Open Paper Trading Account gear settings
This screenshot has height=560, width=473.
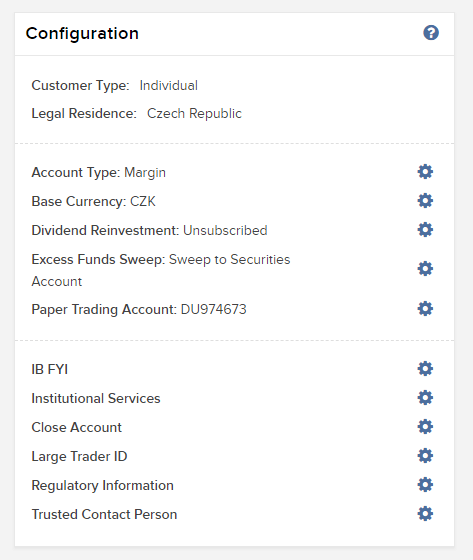[x=425, y=309]
